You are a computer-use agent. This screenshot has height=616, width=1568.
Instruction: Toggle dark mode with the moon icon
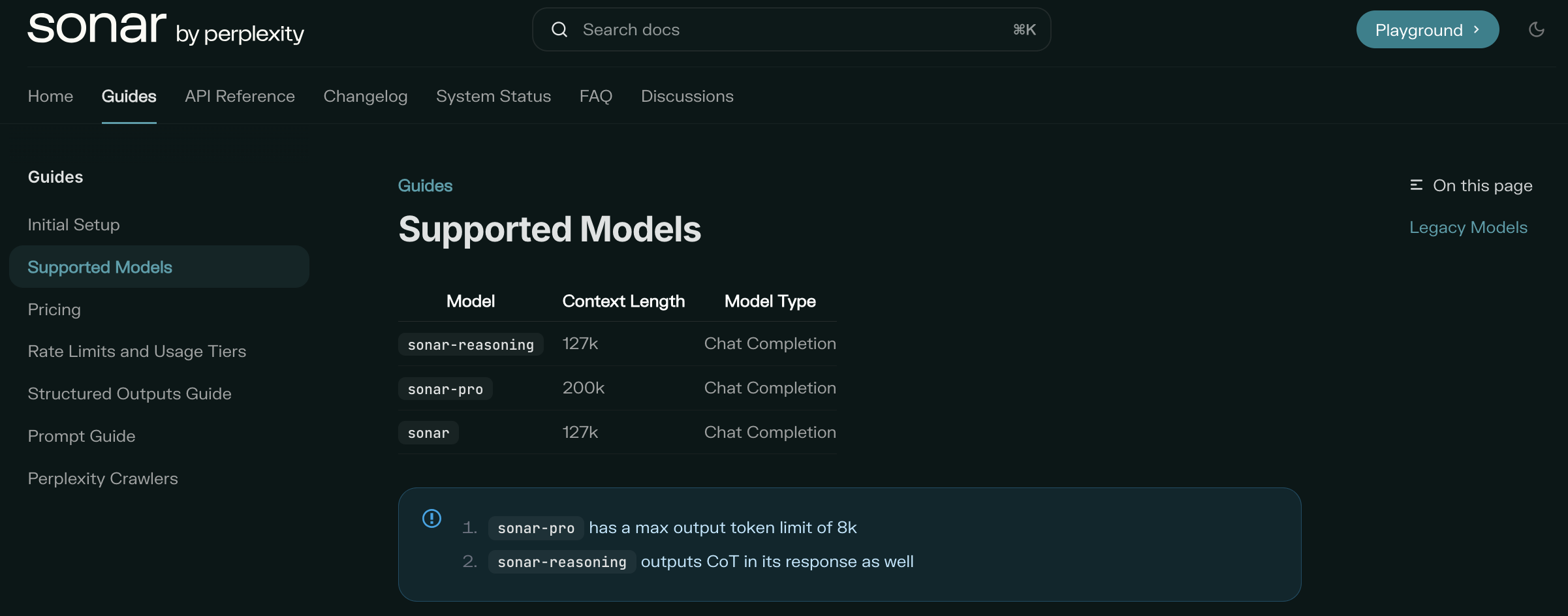tap(1536, 29)
